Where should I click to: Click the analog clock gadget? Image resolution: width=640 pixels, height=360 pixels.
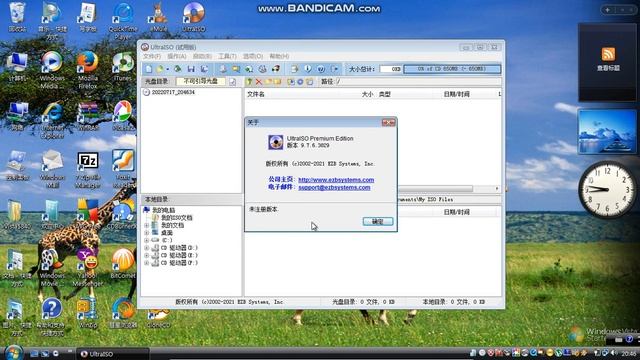tap(607, 189)
